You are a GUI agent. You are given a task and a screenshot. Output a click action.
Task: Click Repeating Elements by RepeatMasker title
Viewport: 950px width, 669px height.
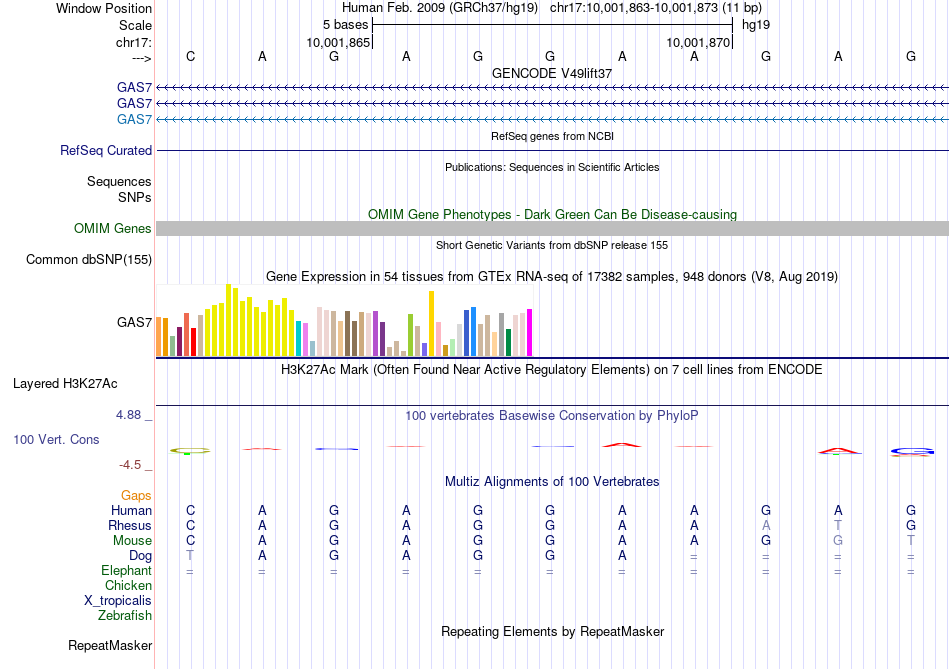click(x=552, y=631)
